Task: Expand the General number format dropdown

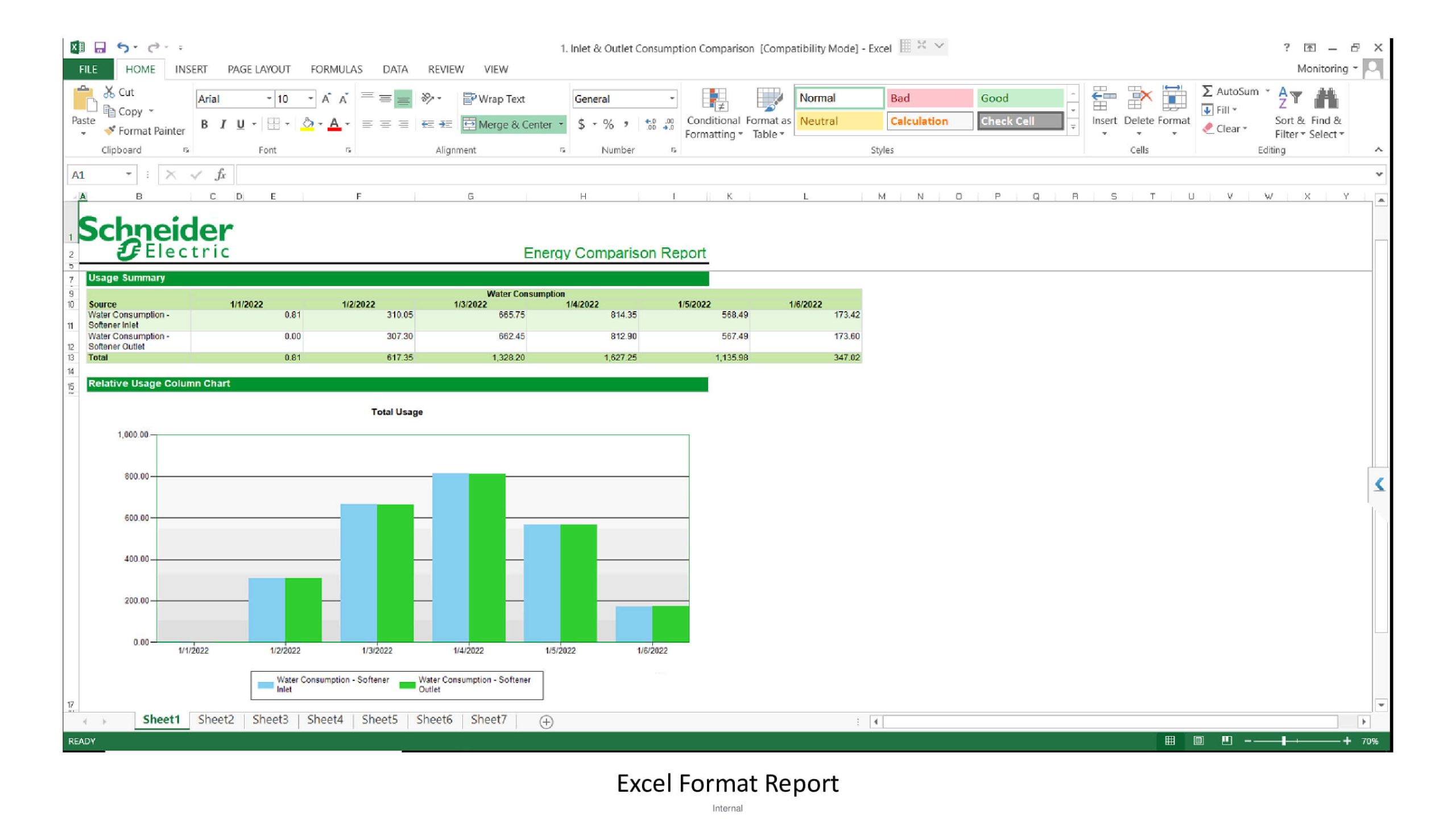Action: point(672,99)
